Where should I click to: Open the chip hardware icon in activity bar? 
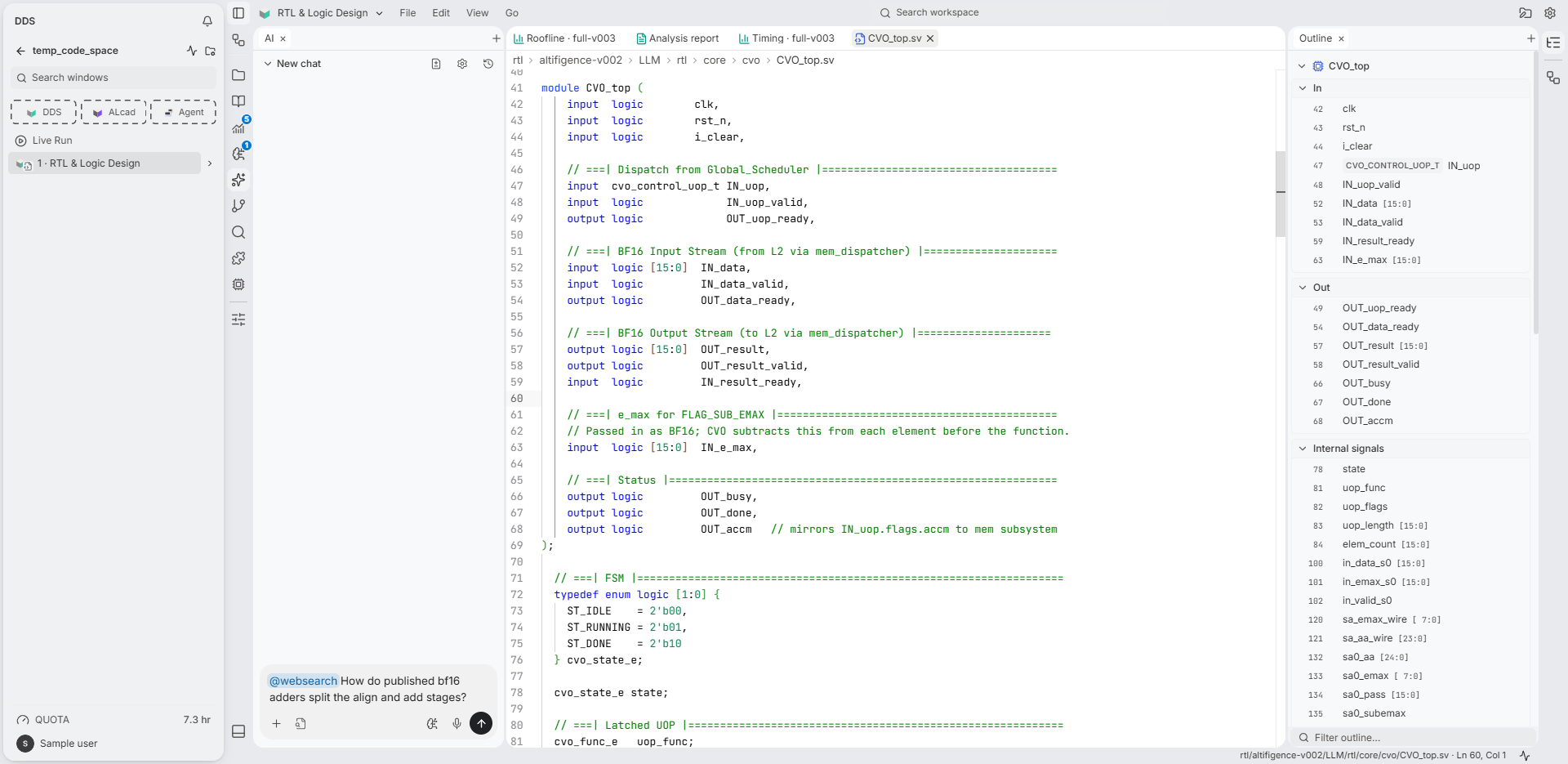tap(238, 284)
